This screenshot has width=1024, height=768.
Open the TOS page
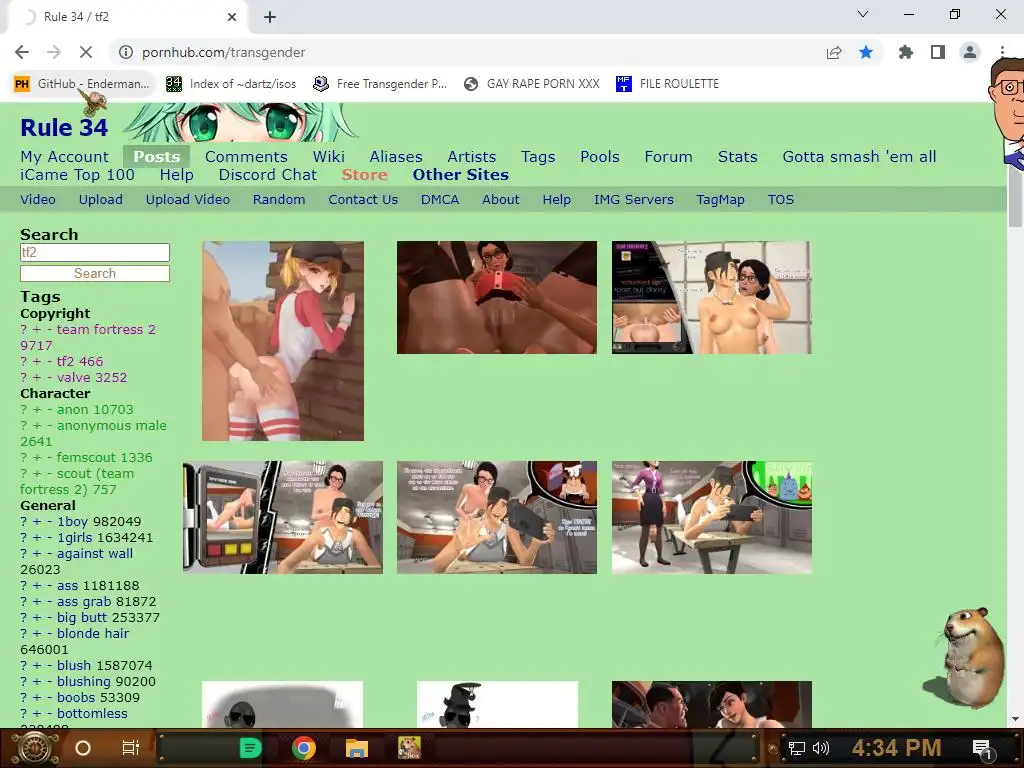(x=780, y=200)
